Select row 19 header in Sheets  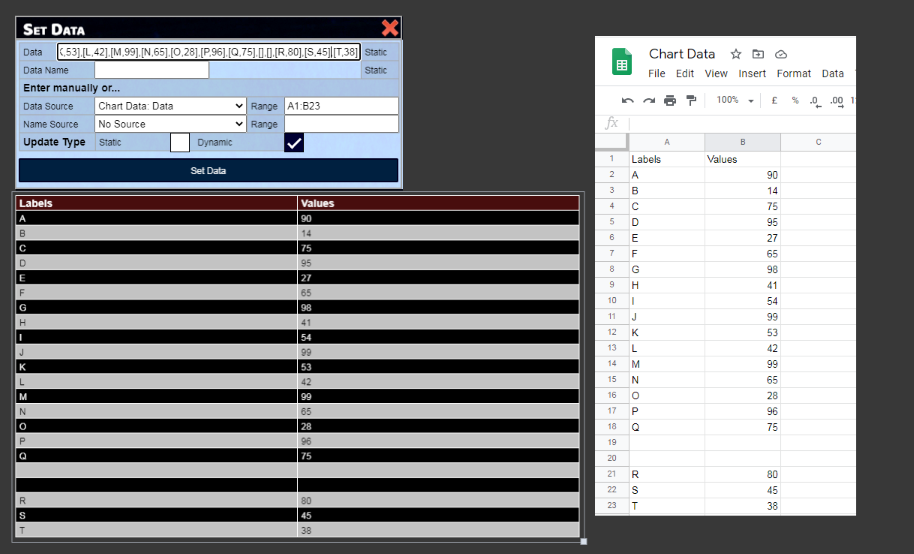coord(612,443)
